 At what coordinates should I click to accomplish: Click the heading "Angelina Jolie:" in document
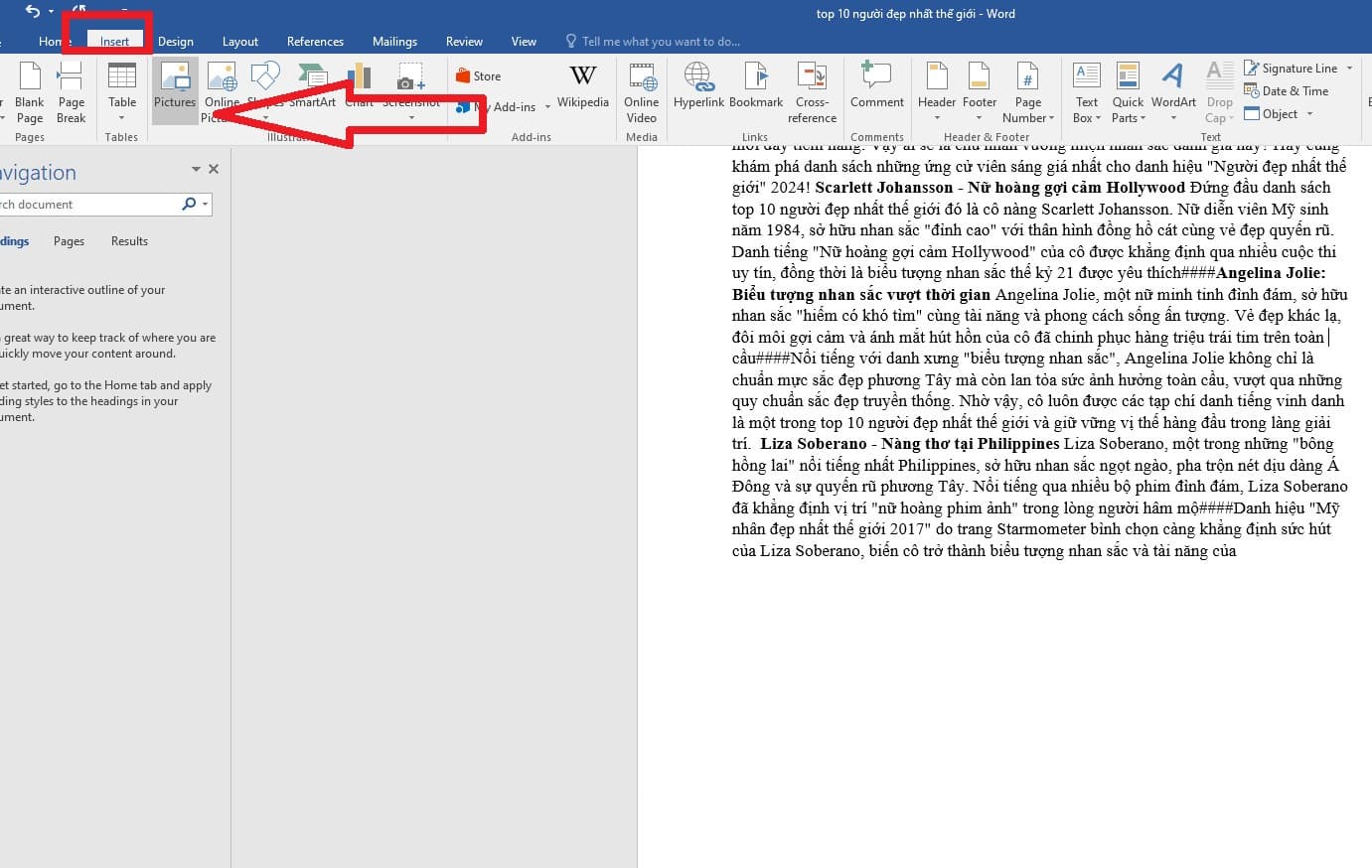(x=1271, y=273)
